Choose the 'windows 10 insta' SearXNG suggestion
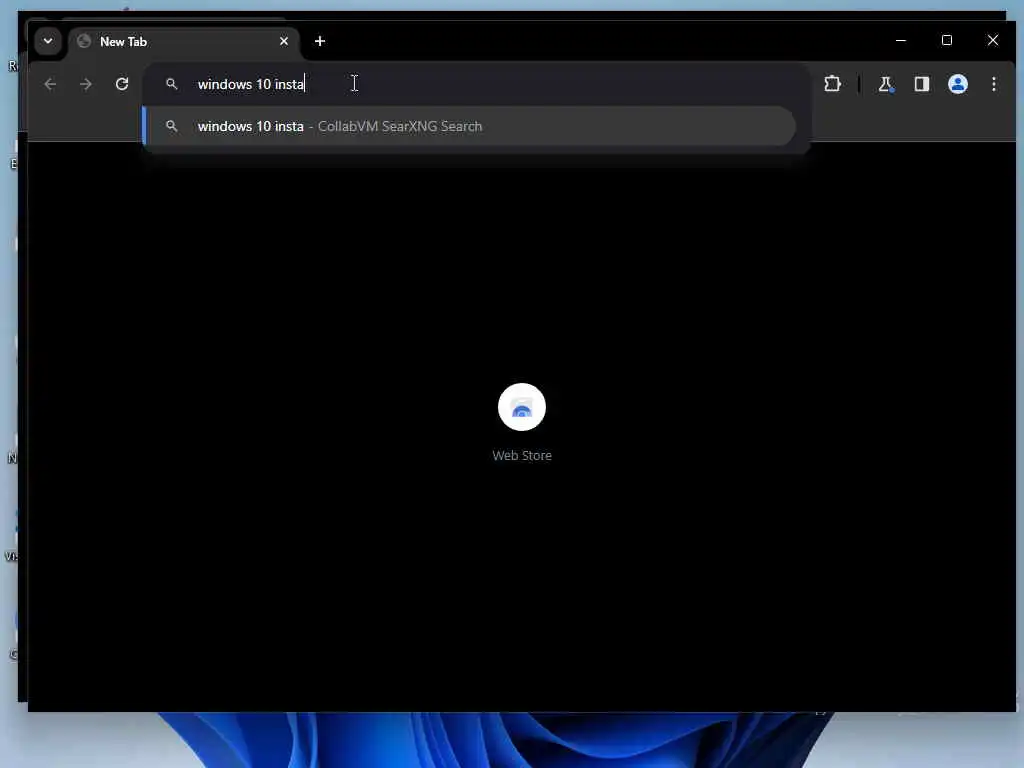This screenshot has width=1024, height=768. 469,126
